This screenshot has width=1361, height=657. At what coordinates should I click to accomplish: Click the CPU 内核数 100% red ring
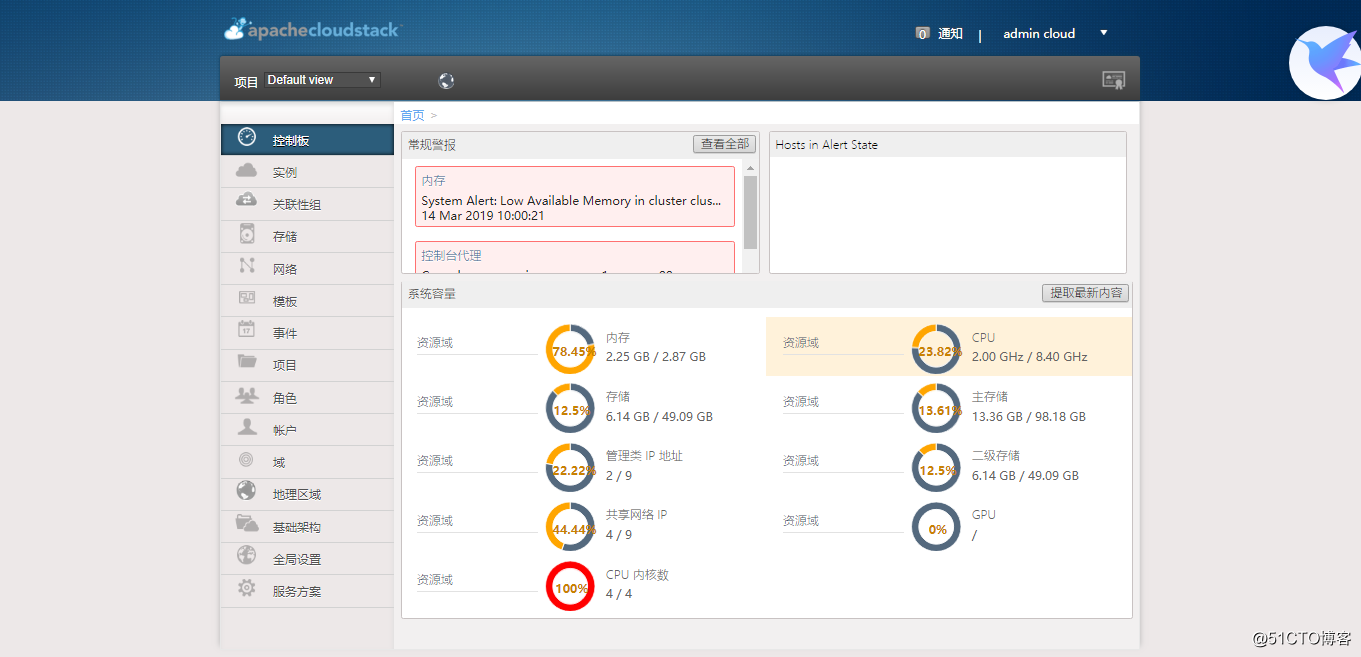pos(571,587)
